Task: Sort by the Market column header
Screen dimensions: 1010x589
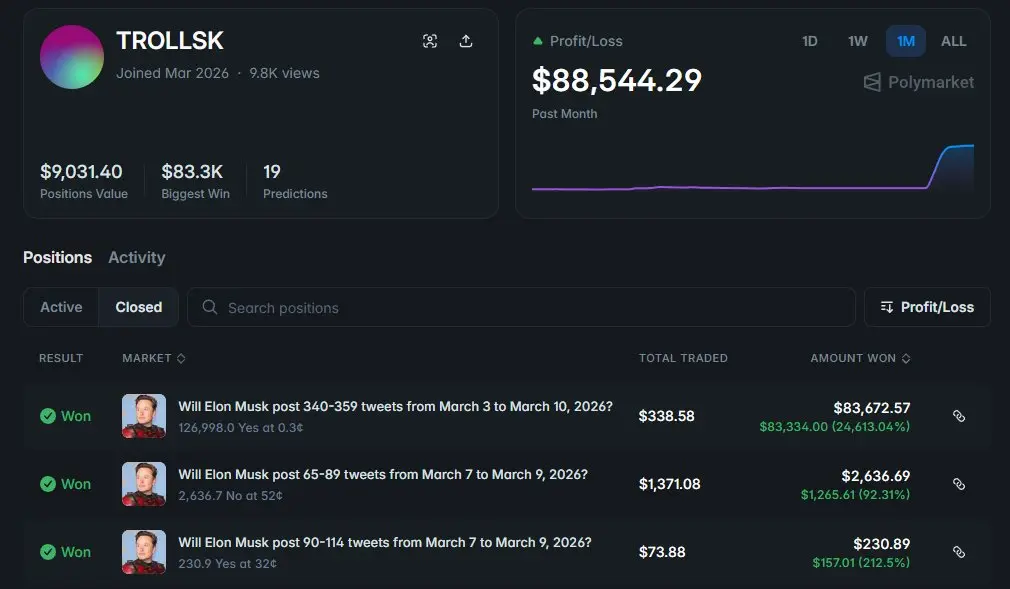Action: [x=154, y=358]
